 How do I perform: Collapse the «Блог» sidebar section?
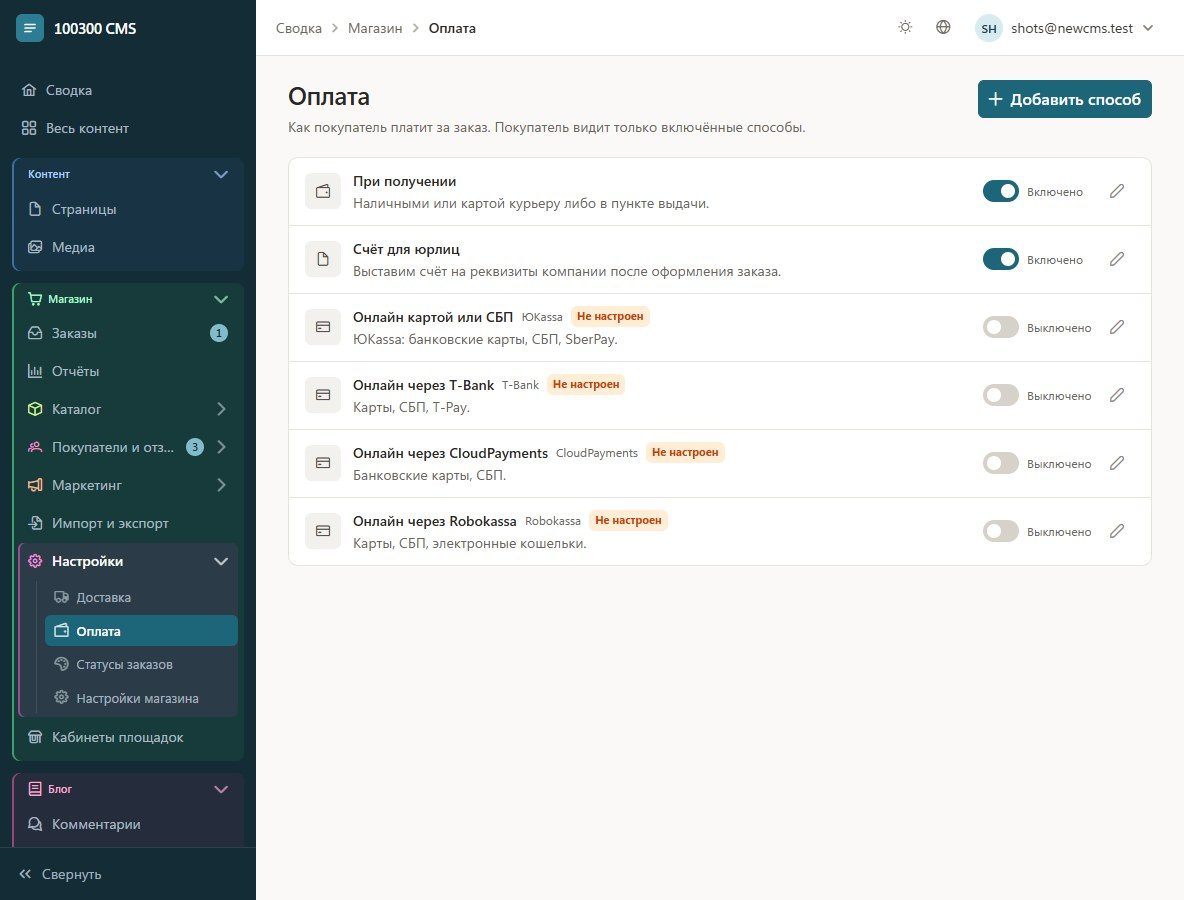click(x=220, y=790)
